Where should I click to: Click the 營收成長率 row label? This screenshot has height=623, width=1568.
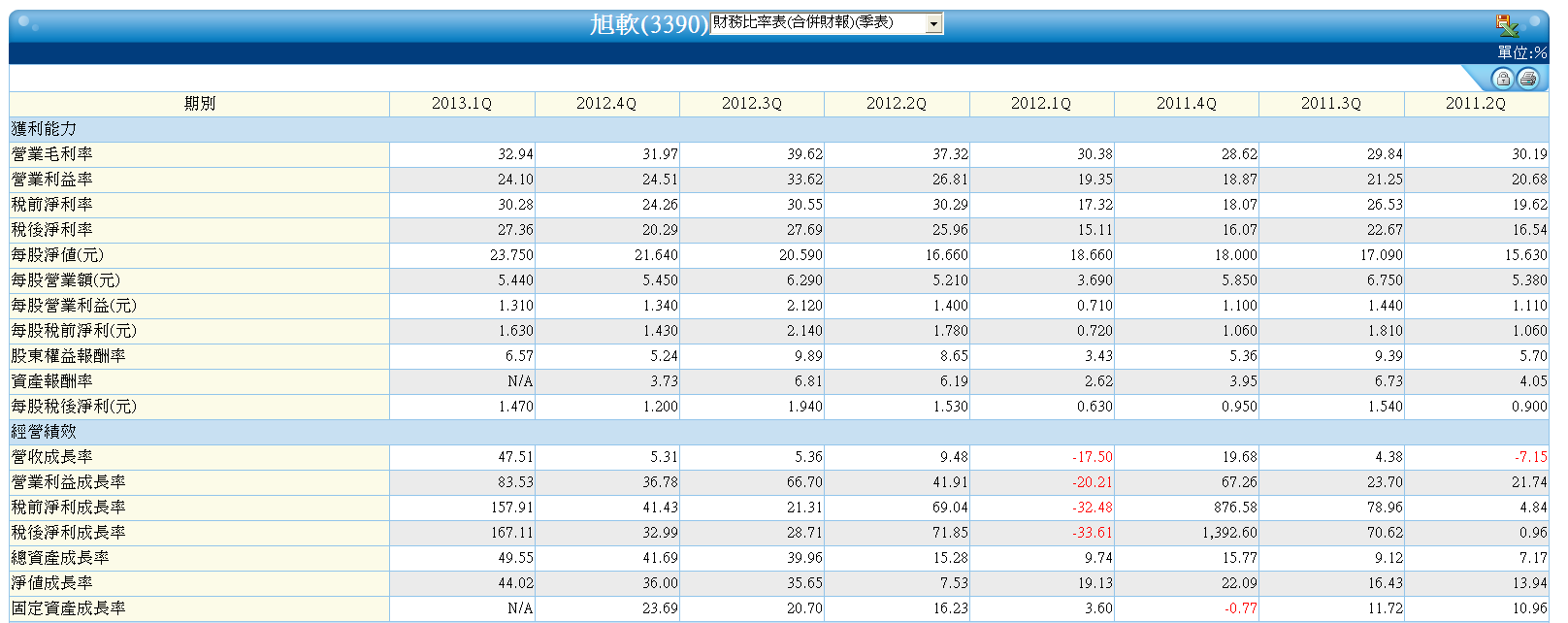click(x=52, y=457)
